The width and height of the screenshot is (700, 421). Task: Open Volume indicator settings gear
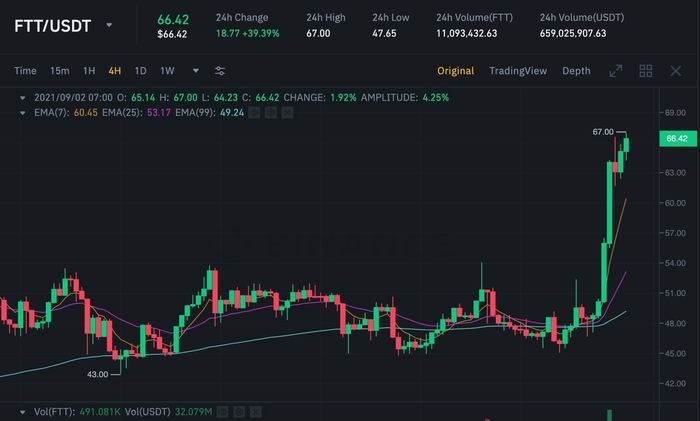[x=239, y=412]
